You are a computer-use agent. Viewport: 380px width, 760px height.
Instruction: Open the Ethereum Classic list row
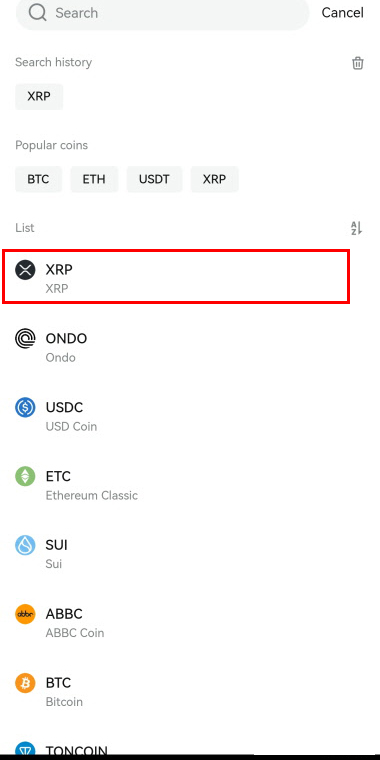pos(190,485)
